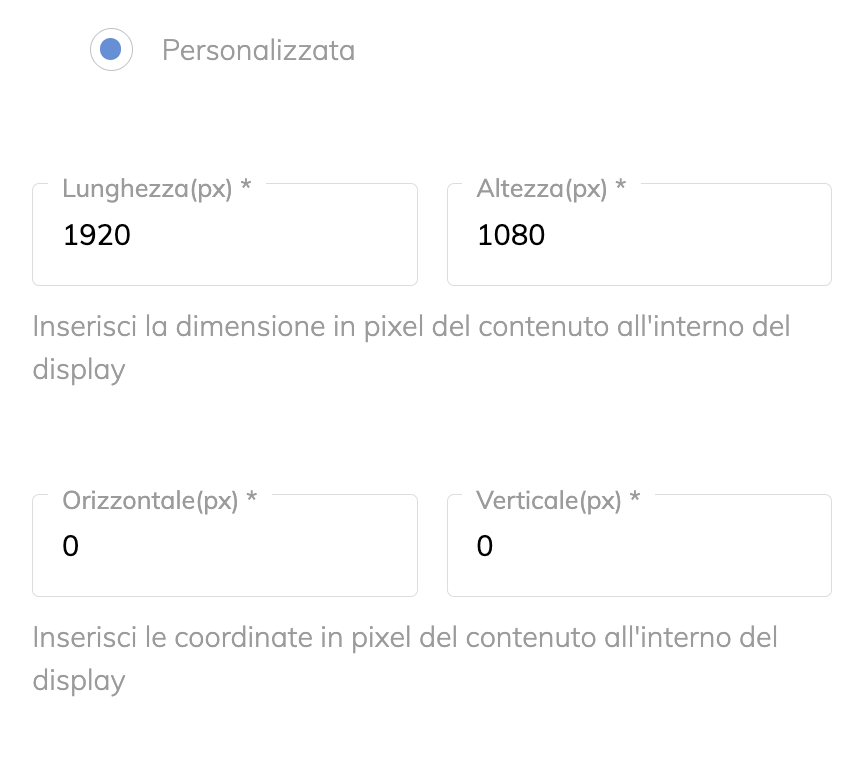This screenshot has width=868, height=758.
Task: Click the Personalizzata option label text
Action: click(x=259, y=50)
